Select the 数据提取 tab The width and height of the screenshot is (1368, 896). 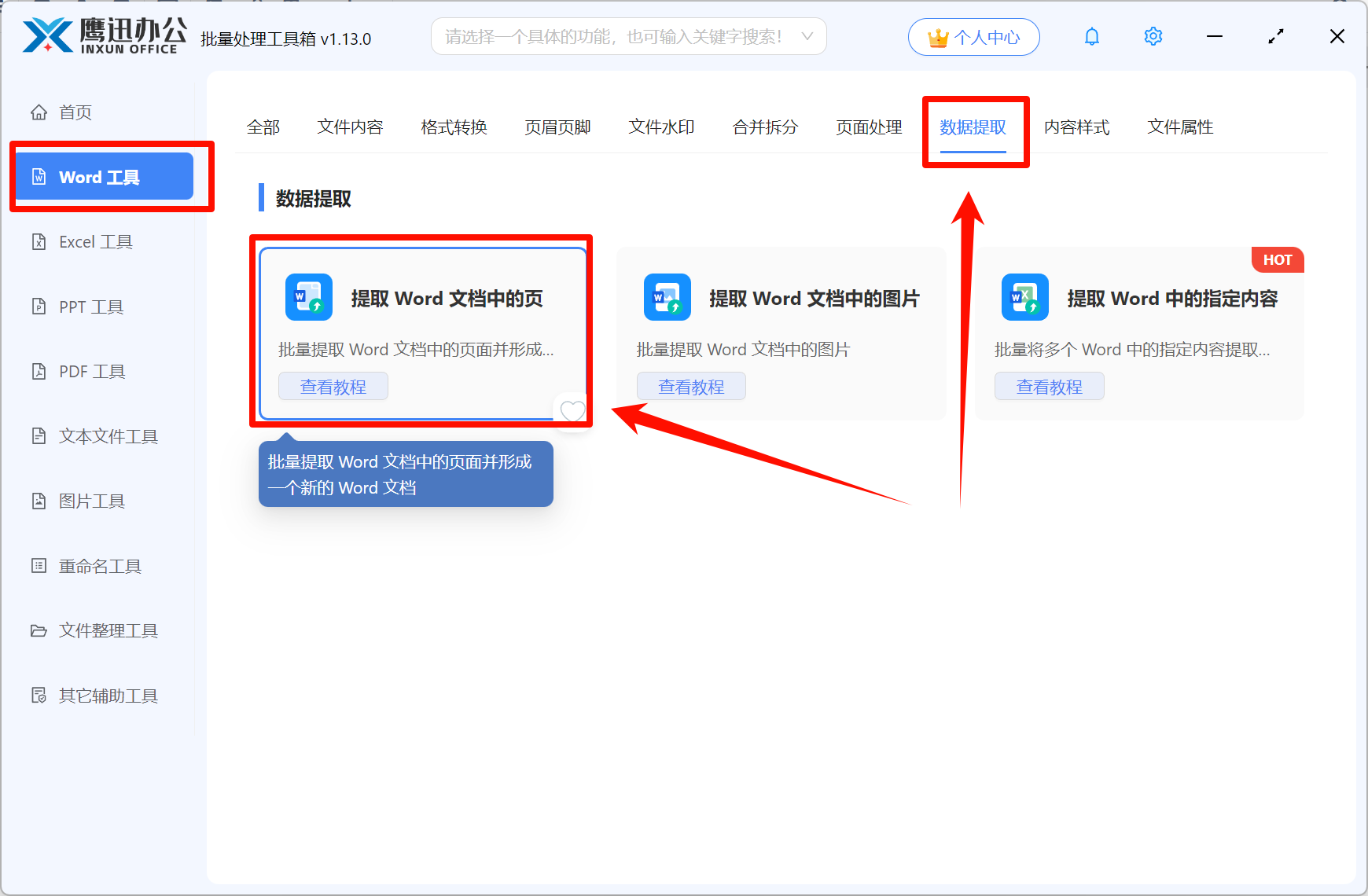[973, 127]
